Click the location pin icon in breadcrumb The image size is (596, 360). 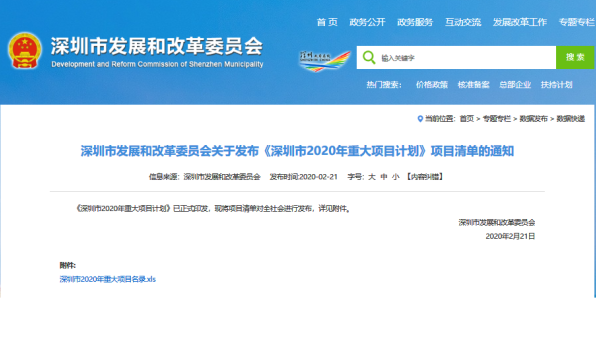pos(420,119)
